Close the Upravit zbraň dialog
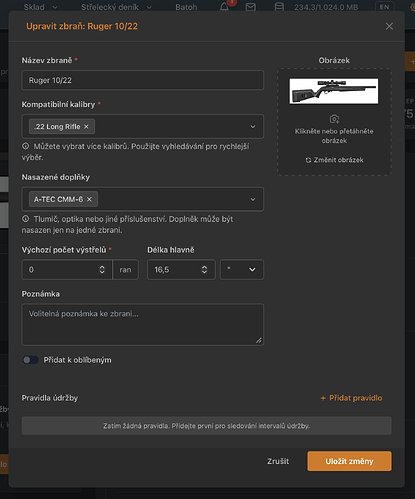The height and width of the screenshot is (499, 415). [389, 26]
